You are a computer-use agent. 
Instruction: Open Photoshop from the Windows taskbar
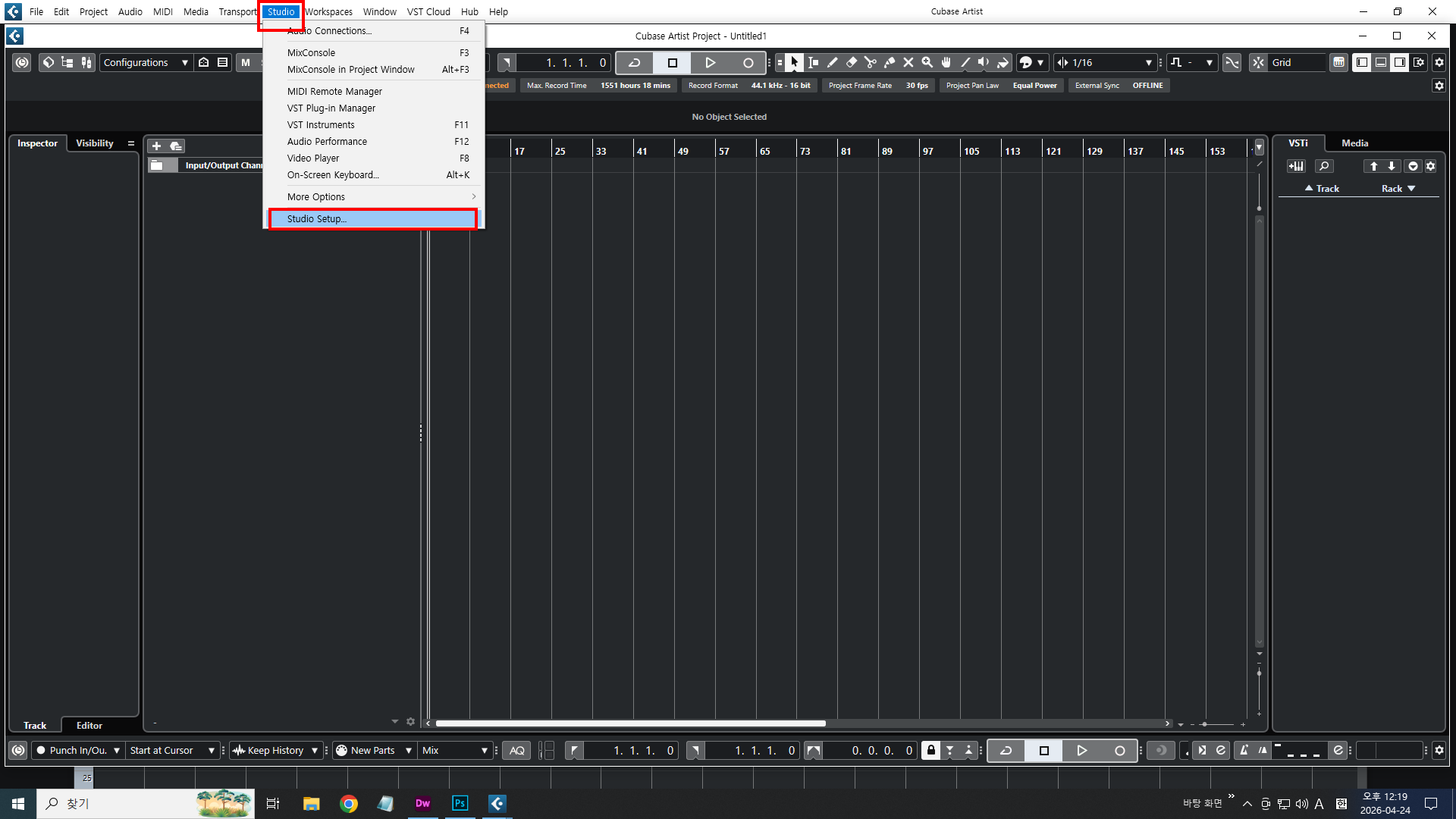coord(460,803)
